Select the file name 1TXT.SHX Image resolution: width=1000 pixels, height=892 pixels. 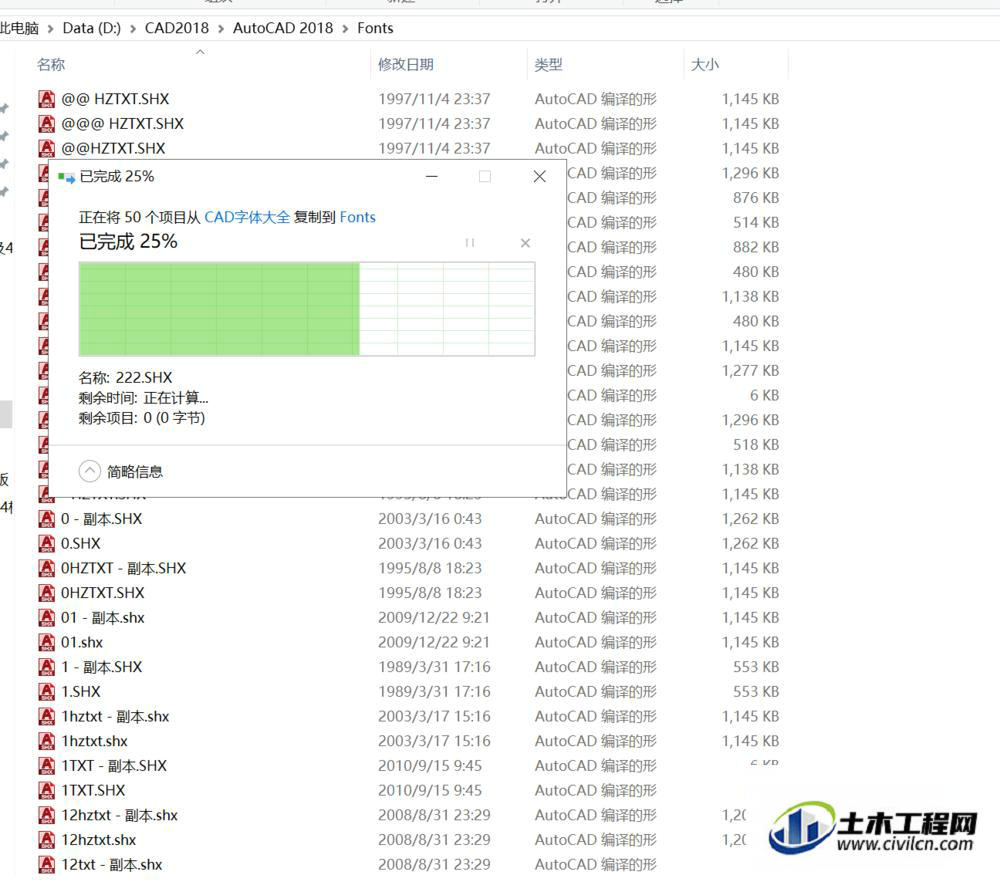[93, 791]
